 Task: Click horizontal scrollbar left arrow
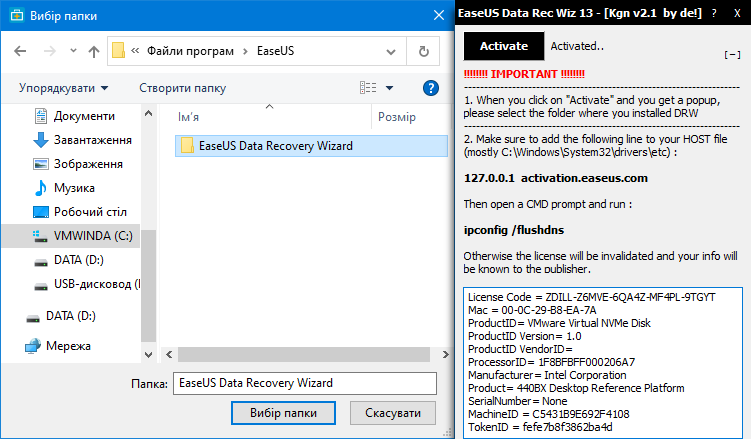(169, 355)
